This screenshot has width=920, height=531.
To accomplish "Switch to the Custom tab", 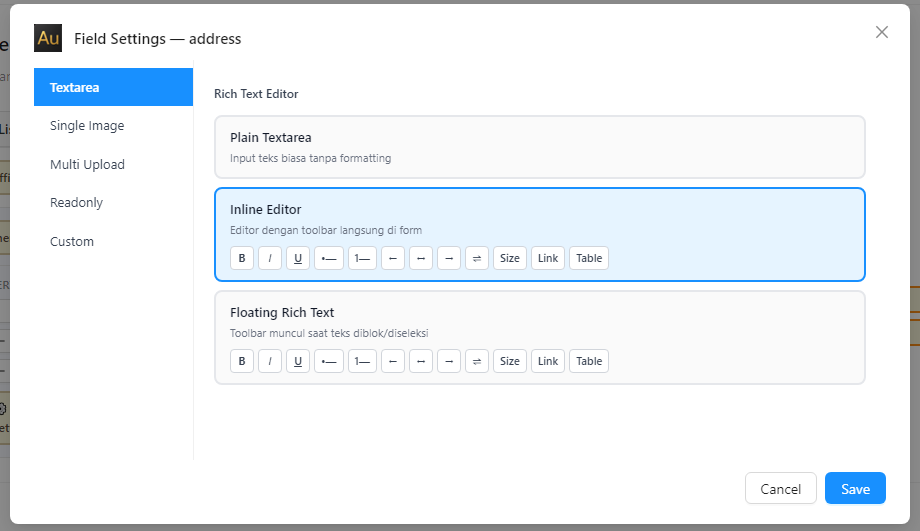I will 113,241.
